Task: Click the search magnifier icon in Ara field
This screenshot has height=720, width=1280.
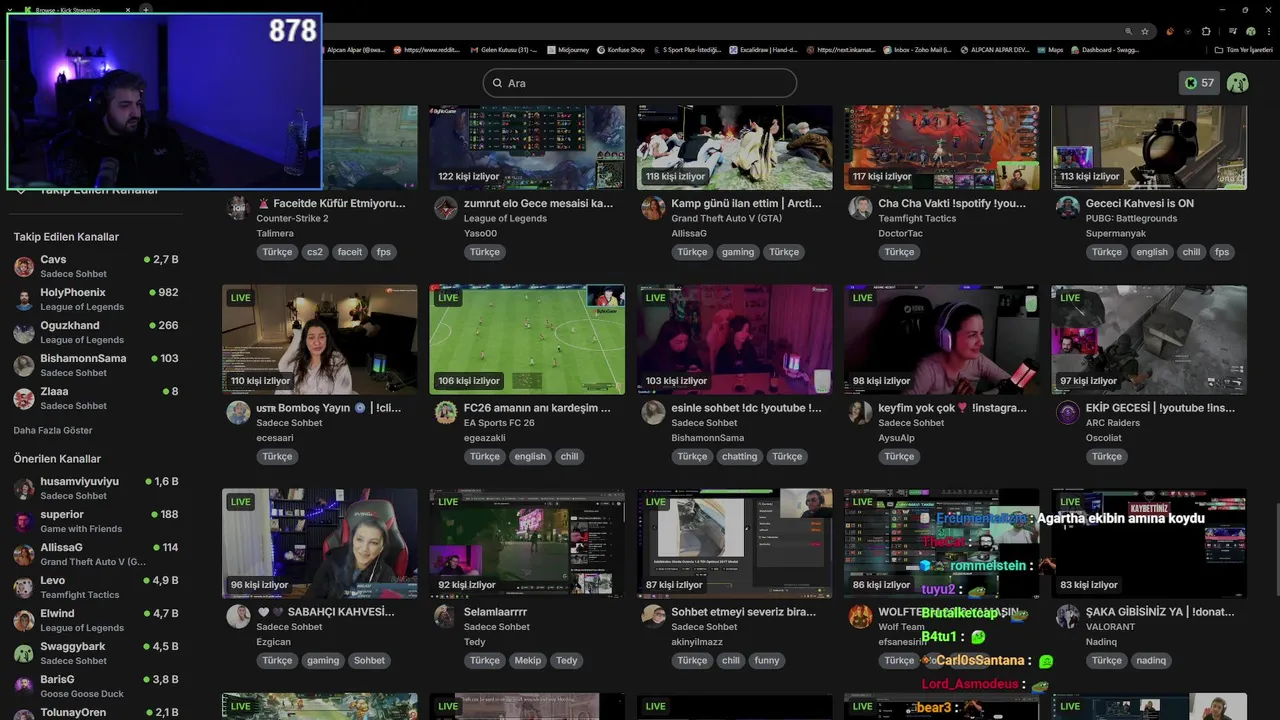Action: pos(499,83)
